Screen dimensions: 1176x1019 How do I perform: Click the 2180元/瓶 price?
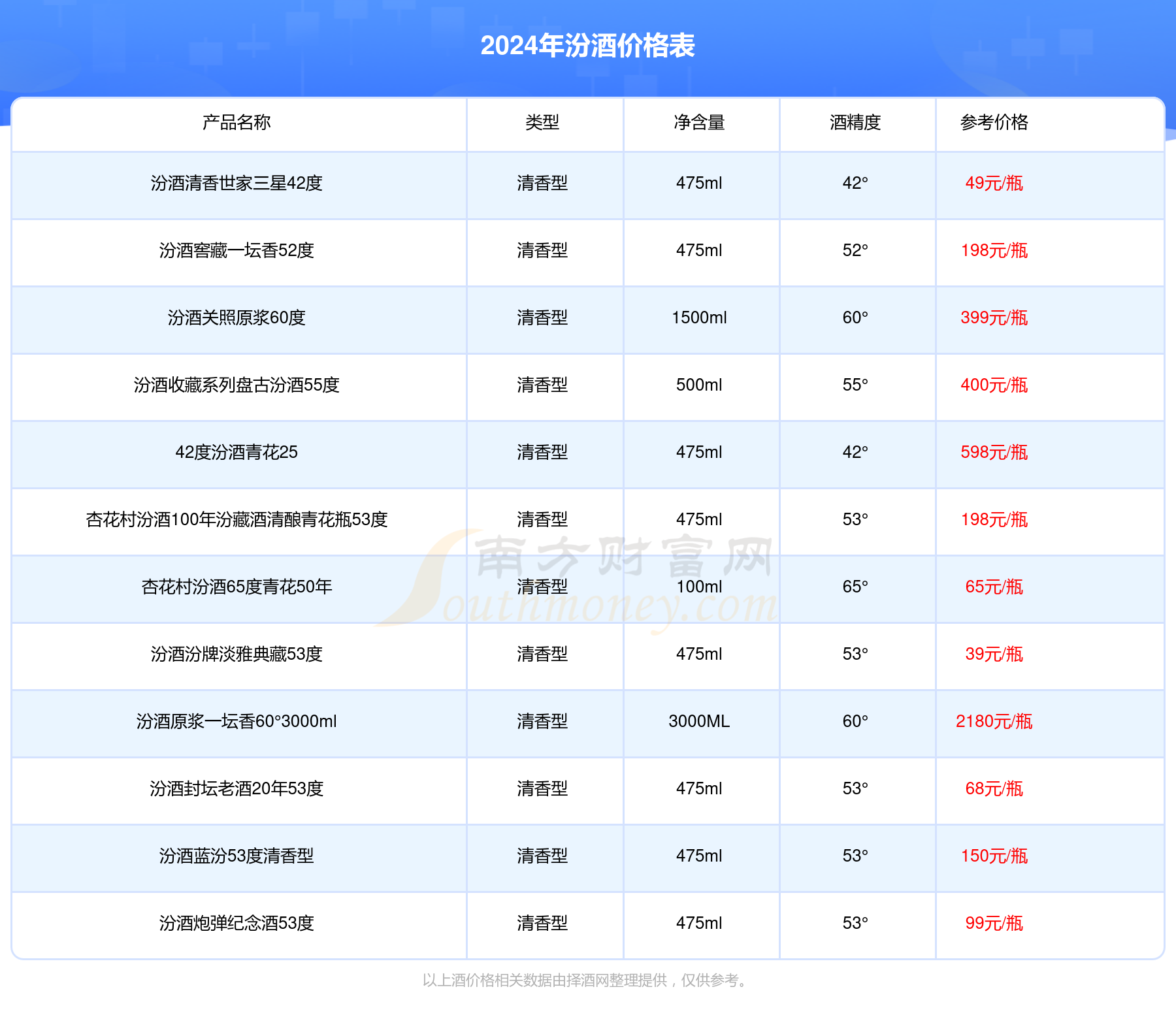tap(994, 721)
